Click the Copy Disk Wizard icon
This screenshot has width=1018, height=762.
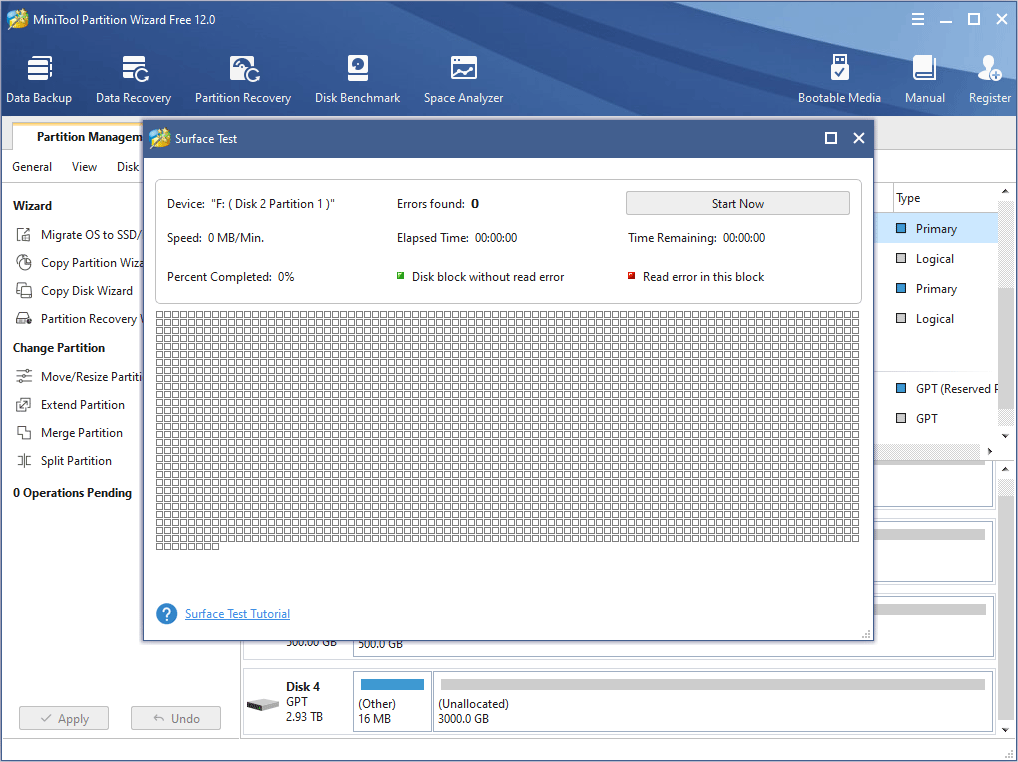(x=23, y=291)
